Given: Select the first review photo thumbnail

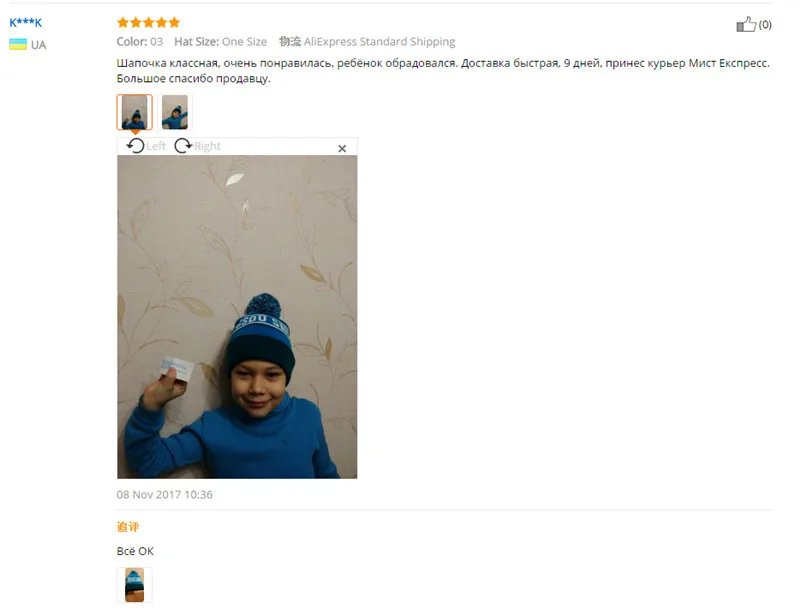Looking at the screenshot, I should [134, 112].
